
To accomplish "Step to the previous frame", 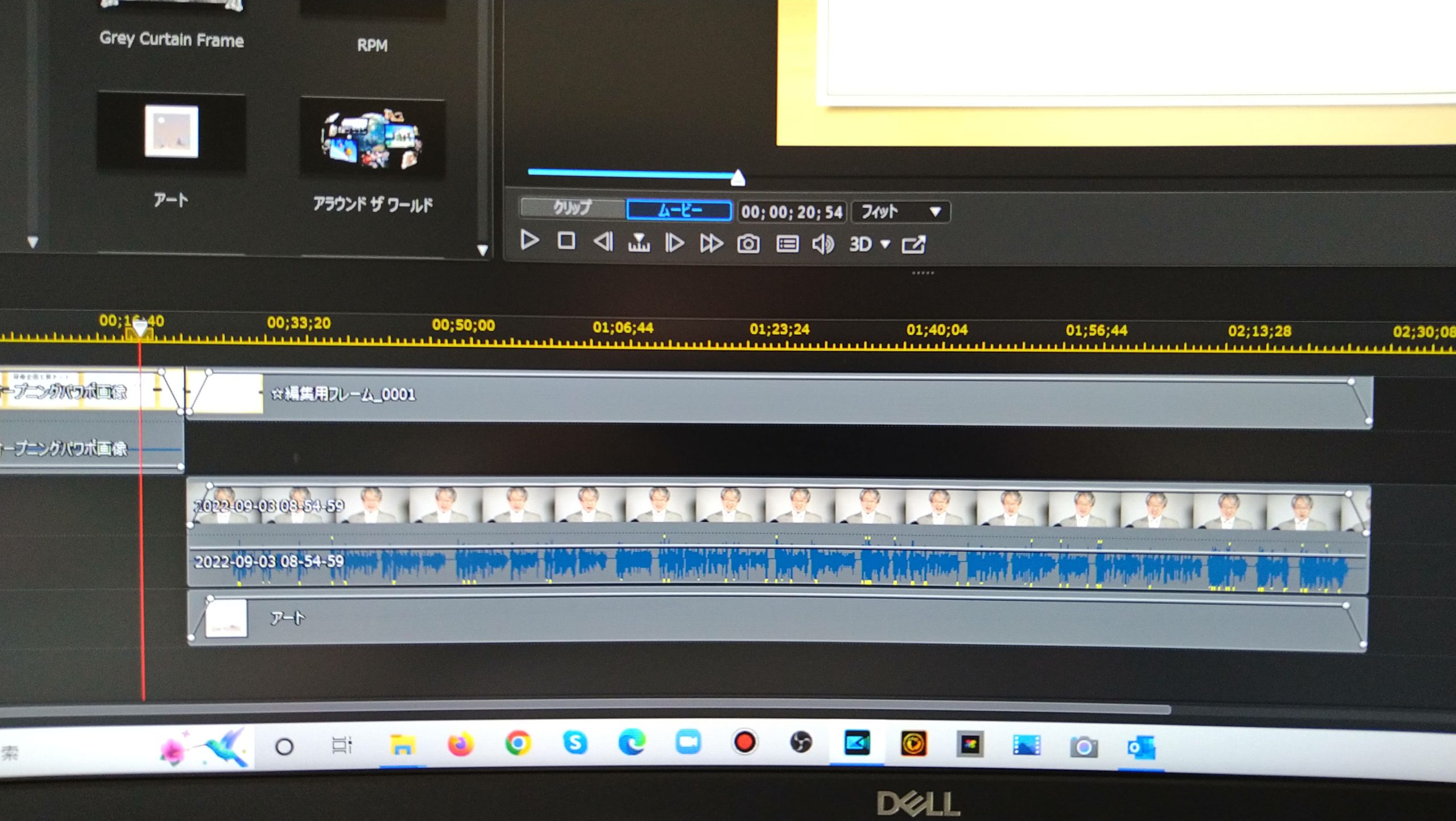I will click(x=603, y=242).
